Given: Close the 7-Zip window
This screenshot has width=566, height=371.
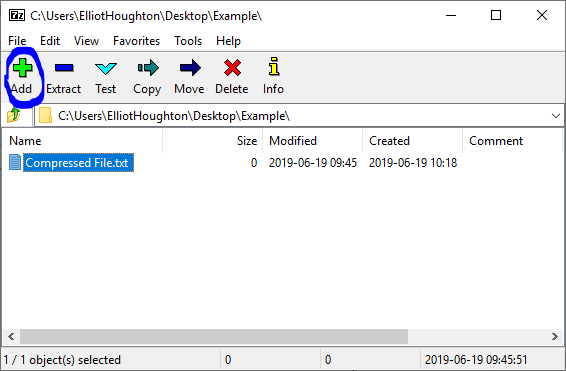Looking at the screenshot, I should 542,16.
